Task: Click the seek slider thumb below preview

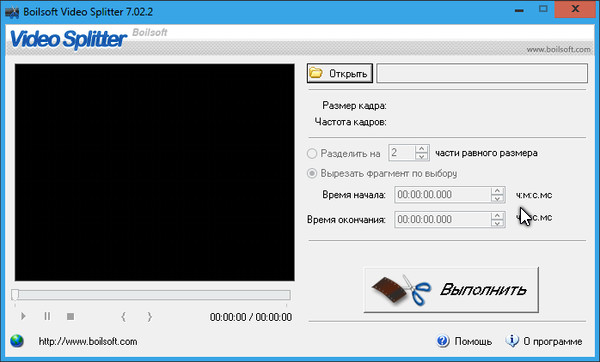Action: 15,295
